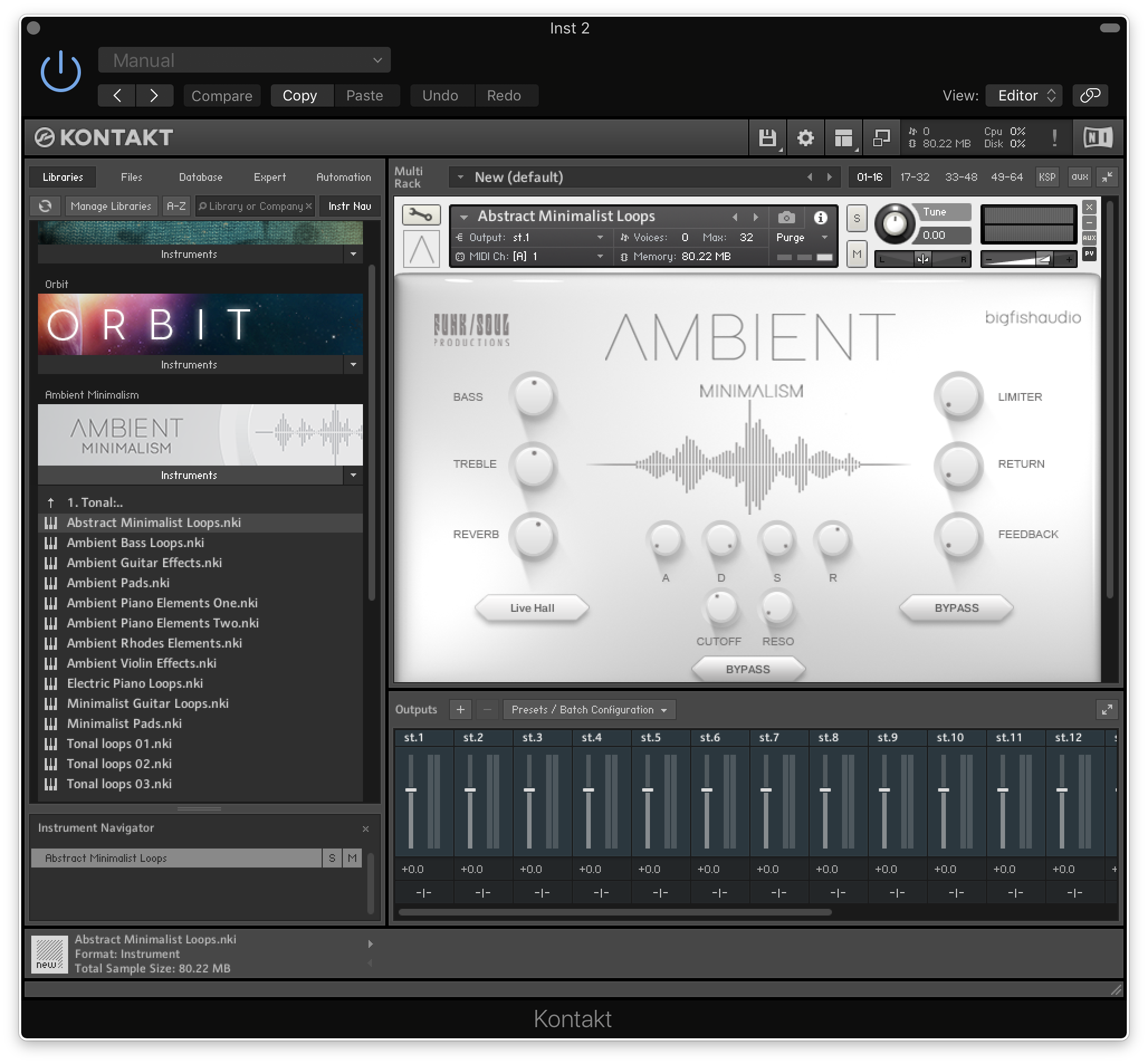1148x1064 pixels.
Task: Click the Native Instruments logo icon
Action: tap(1097, 138)
